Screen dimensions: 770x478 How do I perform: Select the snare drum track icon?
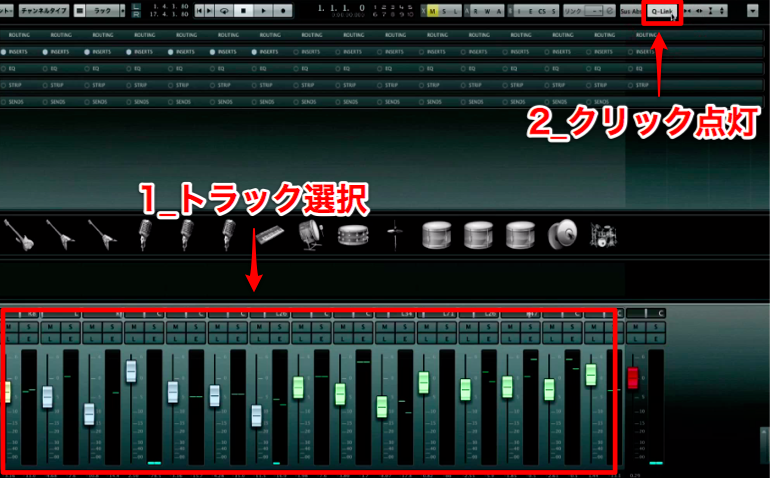[x=353, y=235]
